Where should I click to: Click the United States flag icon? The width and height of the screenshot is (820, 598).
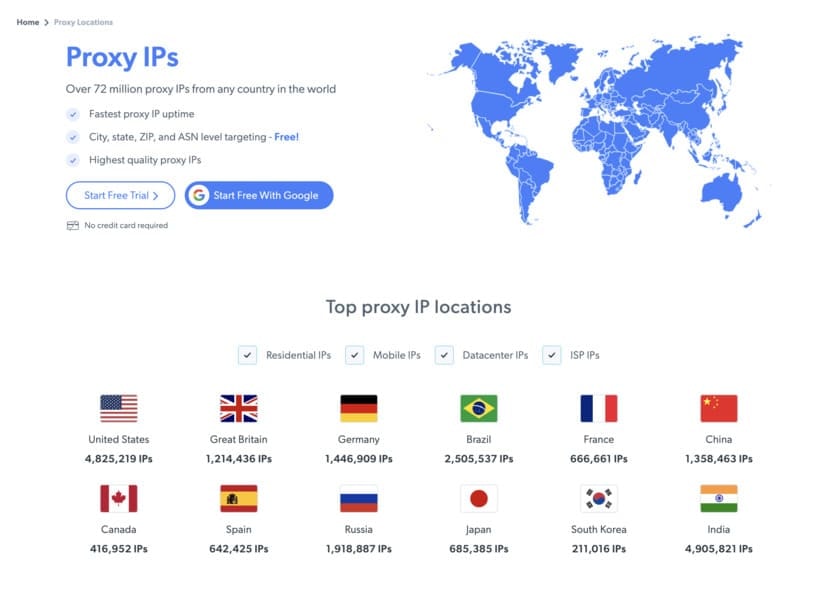[x=119, y=408]
